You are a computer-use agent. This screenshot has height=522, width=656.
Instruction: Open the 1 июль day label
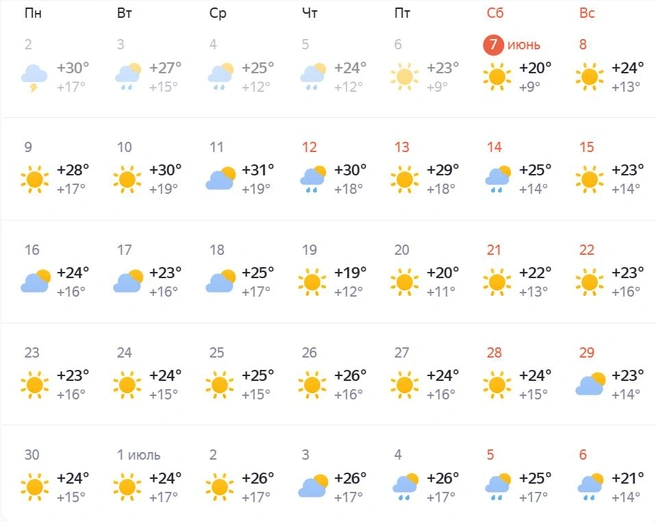138,455
